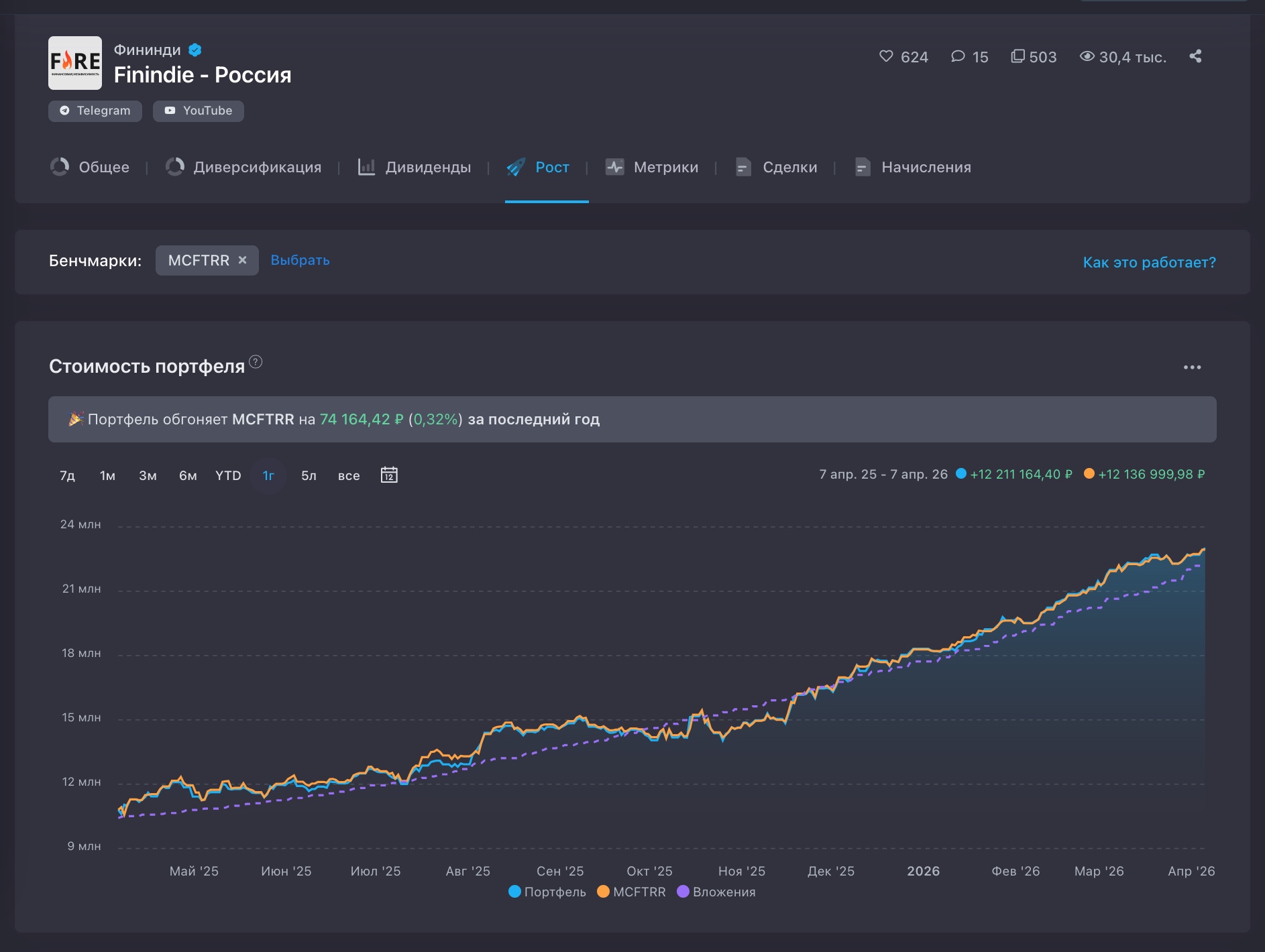Open comments via speech bubble icon
The image size is (1265, 952).
click(x=958, y=56)
